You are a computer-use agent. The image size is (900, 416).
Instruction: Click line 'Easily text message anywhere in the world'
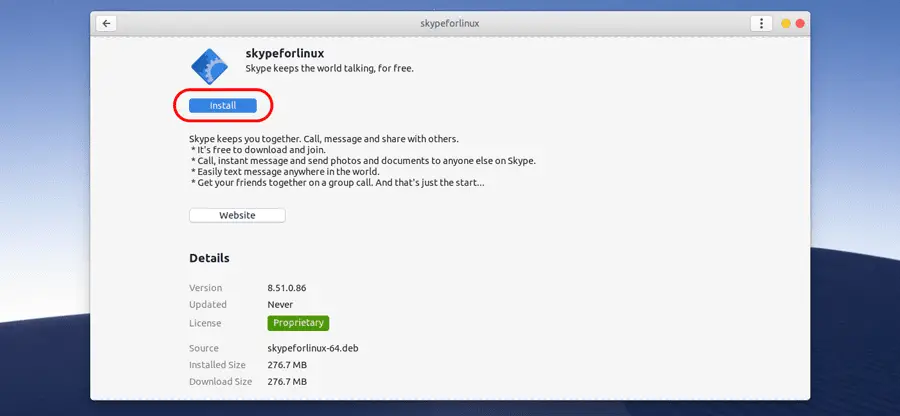[x=285, y=172]
